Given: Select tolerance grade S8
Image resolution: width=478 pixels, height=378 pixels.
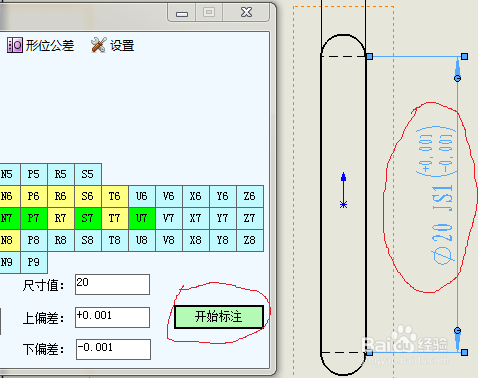Looking at the screenshot, I should click(88, 240).
